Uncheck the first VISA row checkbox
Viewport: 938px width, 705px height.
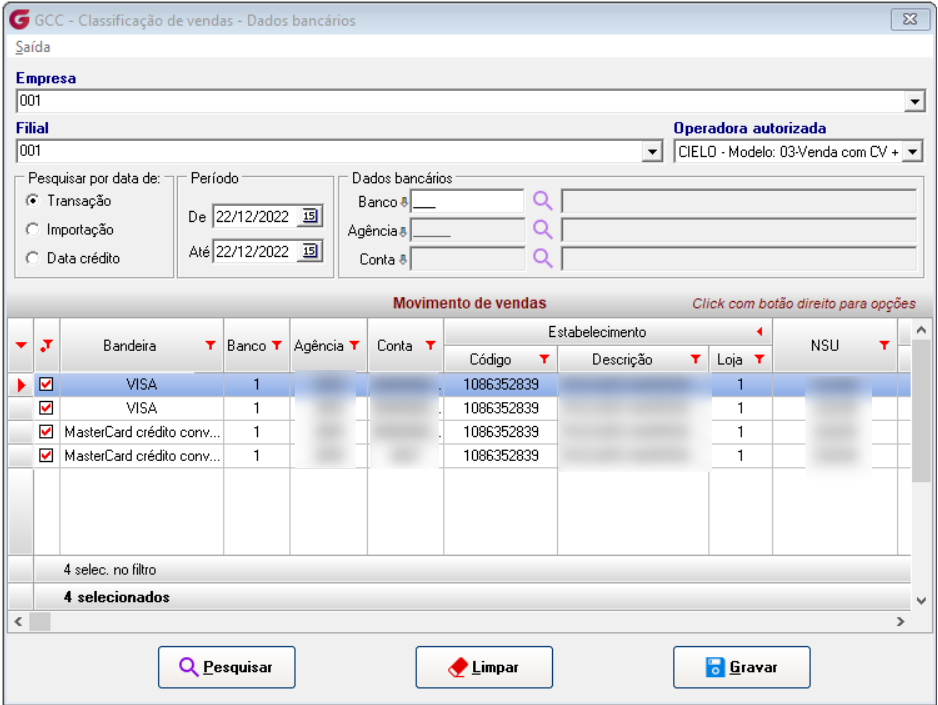point(46,384)
